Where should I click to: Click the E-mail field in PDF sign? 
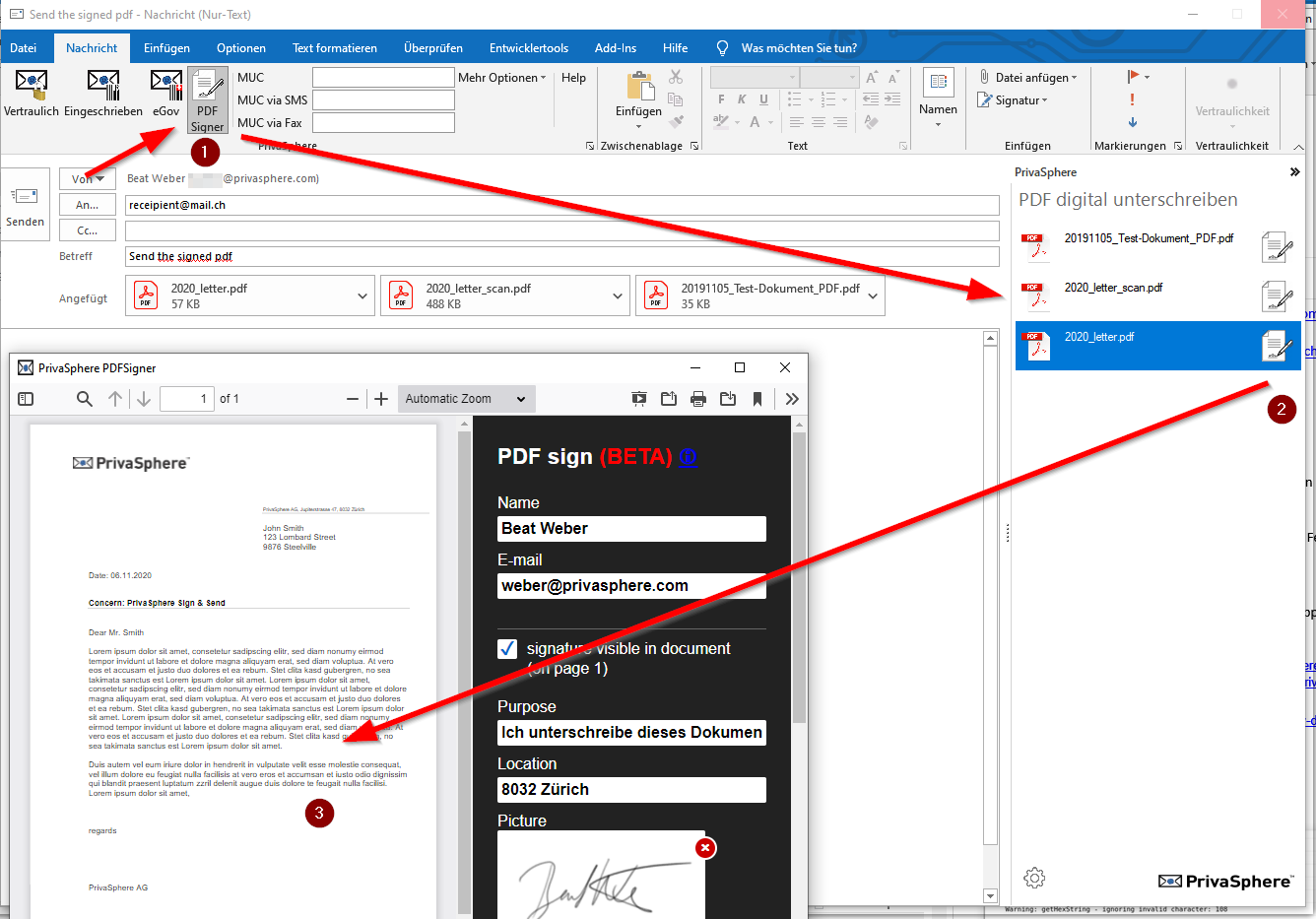pyautogui.click(x=631, y=585)
